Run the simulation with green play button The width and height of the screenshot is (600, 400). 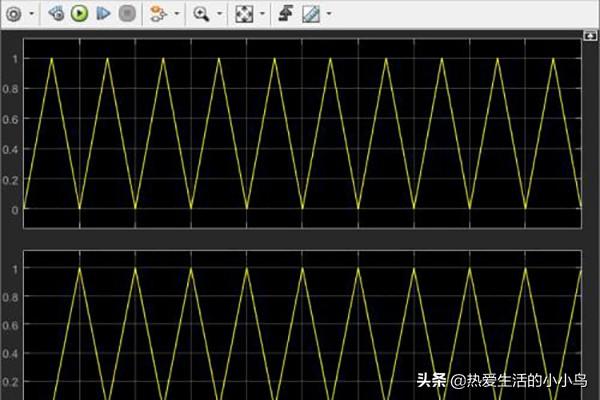point(79,14)
